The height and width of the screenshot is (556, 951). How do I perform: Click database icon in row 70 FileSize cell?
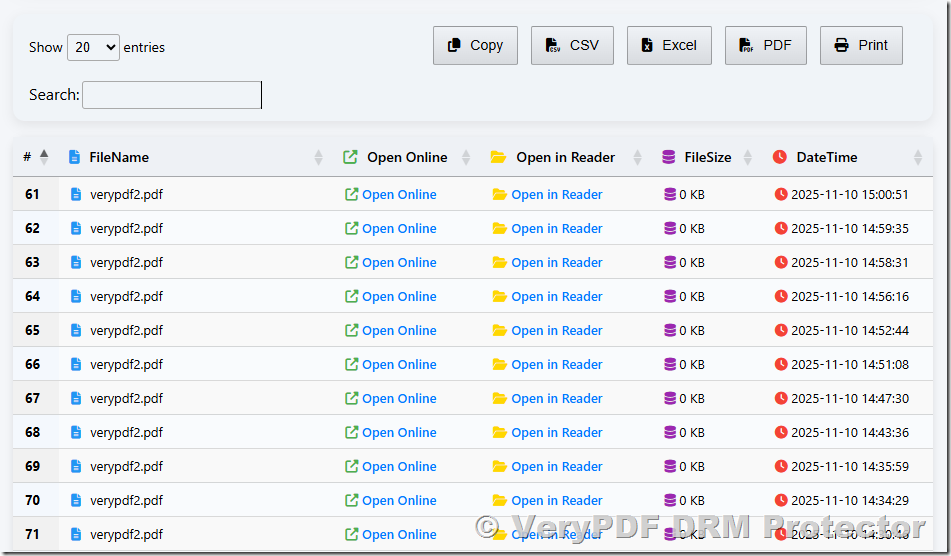coord(670,500)
